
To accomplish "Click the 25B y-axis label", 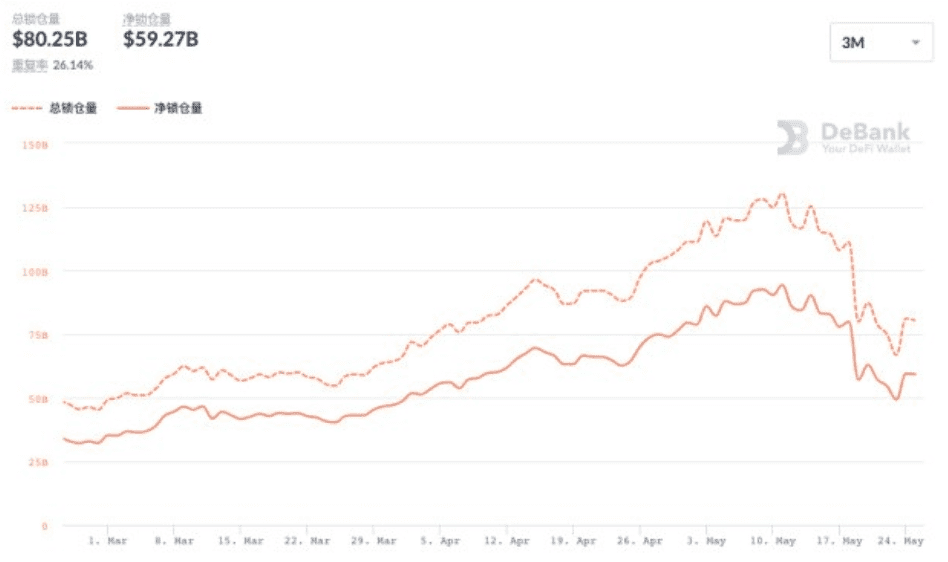I will 37,462.
